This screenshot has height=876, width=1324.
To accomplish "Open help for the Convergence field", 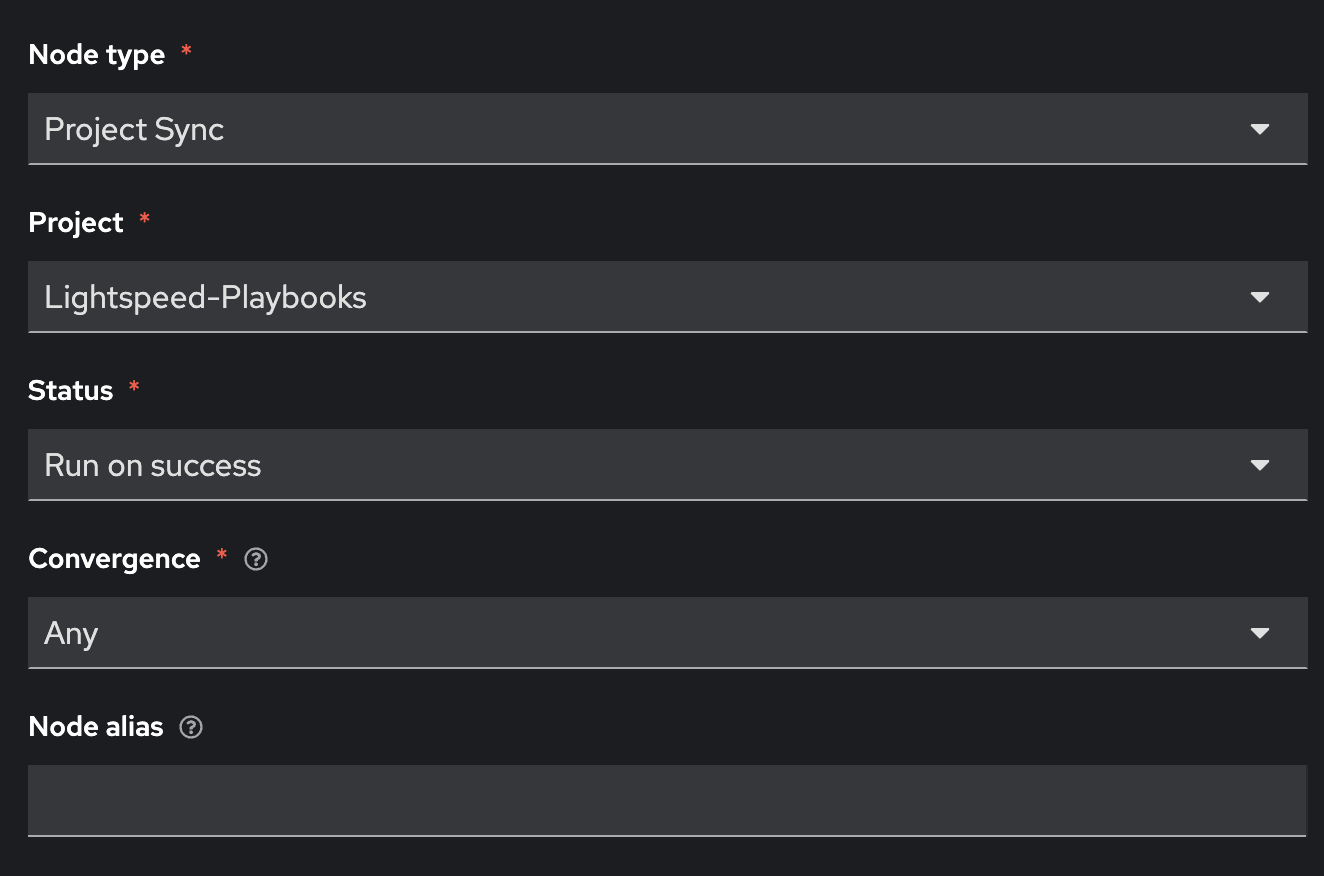I will point(256,559).
